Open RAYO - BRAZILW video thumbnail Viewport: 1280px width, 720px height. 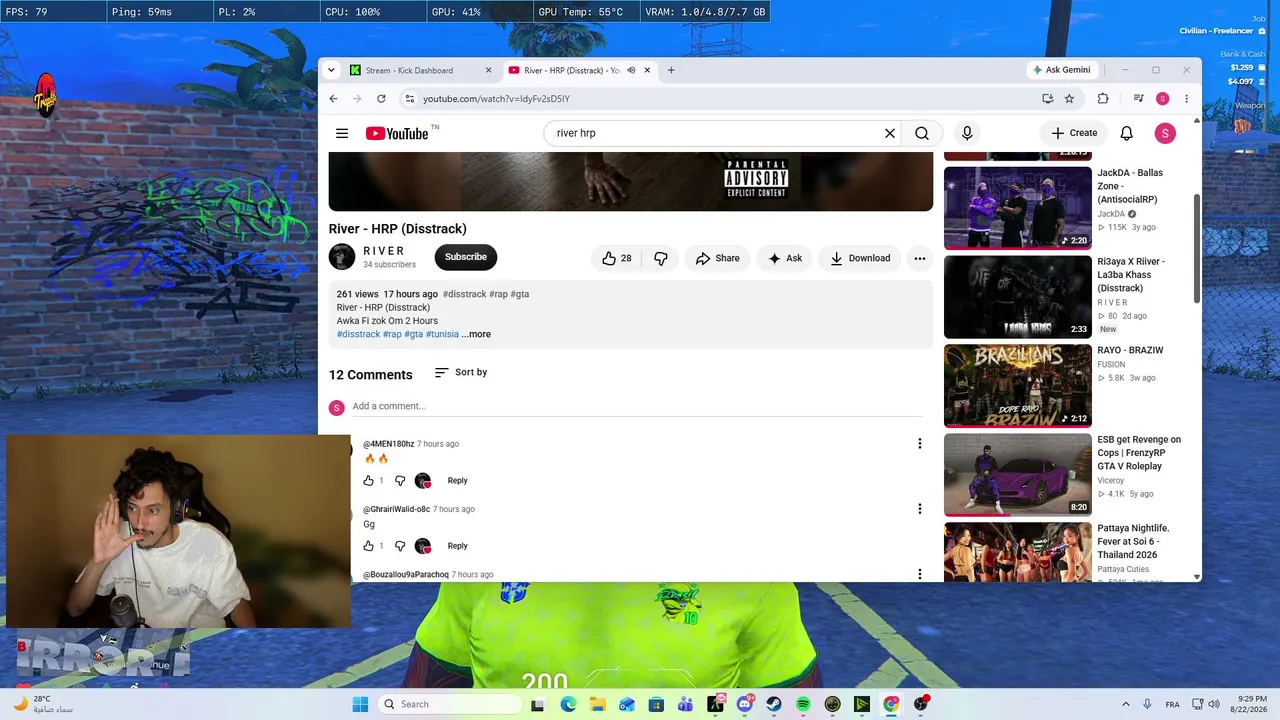[x=1018, y=385]
